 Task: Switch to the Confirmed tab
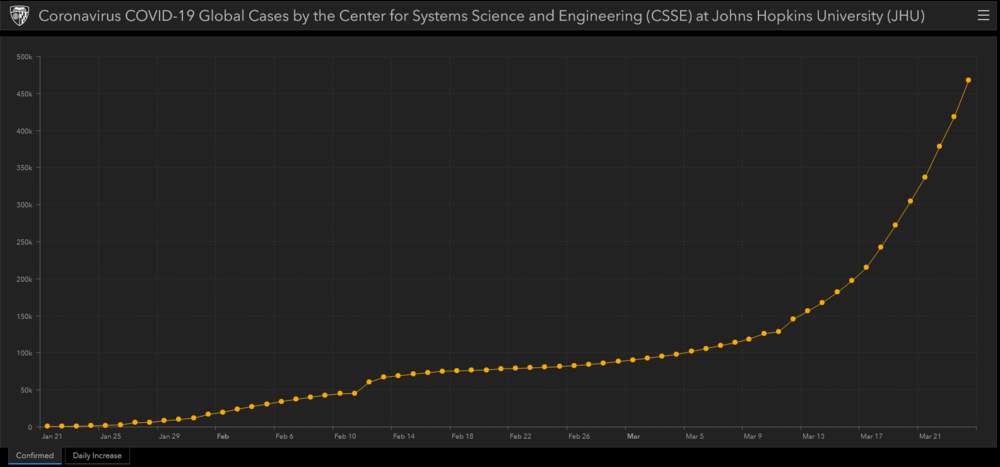click(35, 456)
